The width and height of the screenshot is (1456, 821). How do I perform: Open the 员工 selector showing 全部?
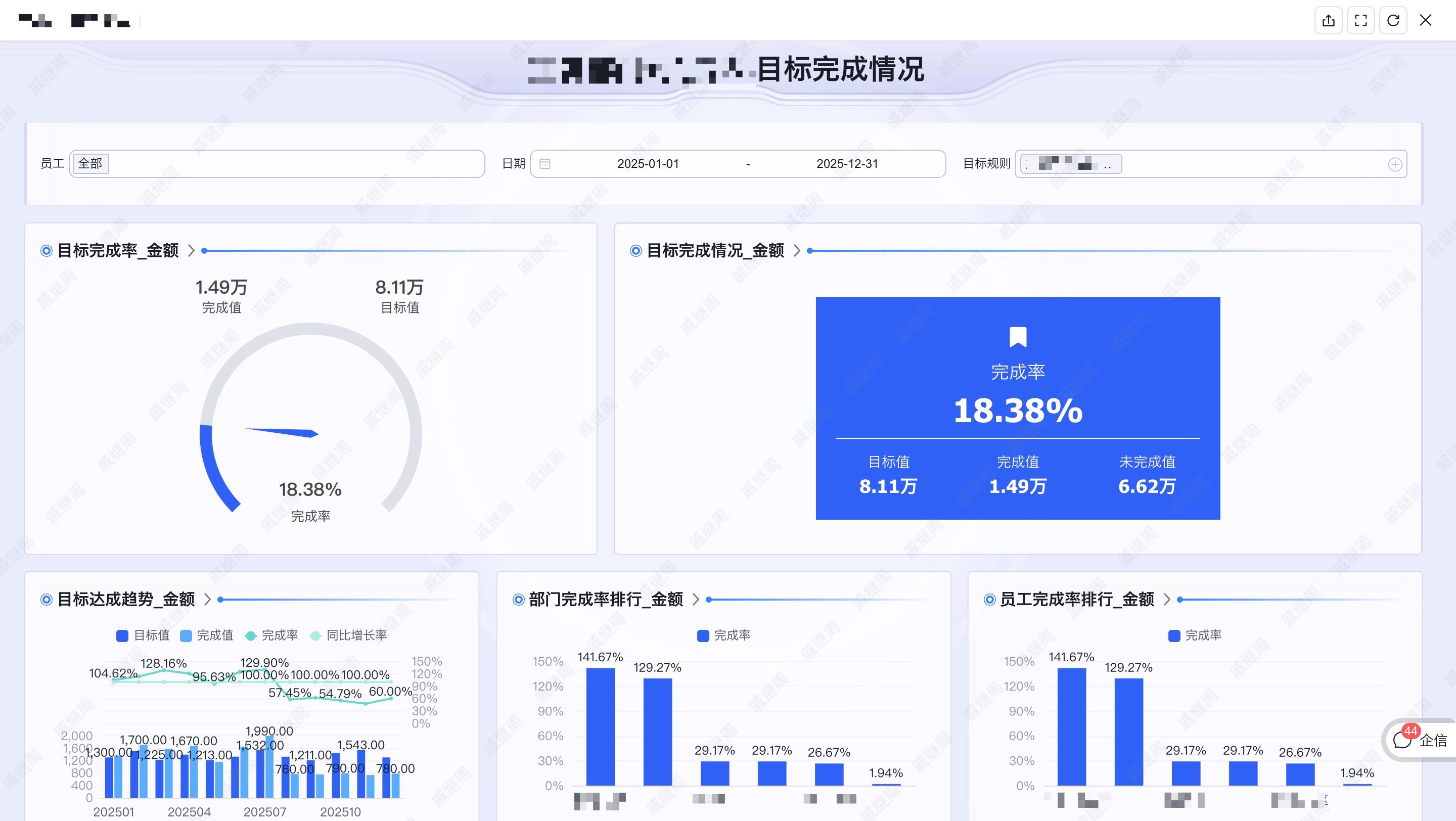(x=277, y=164)
